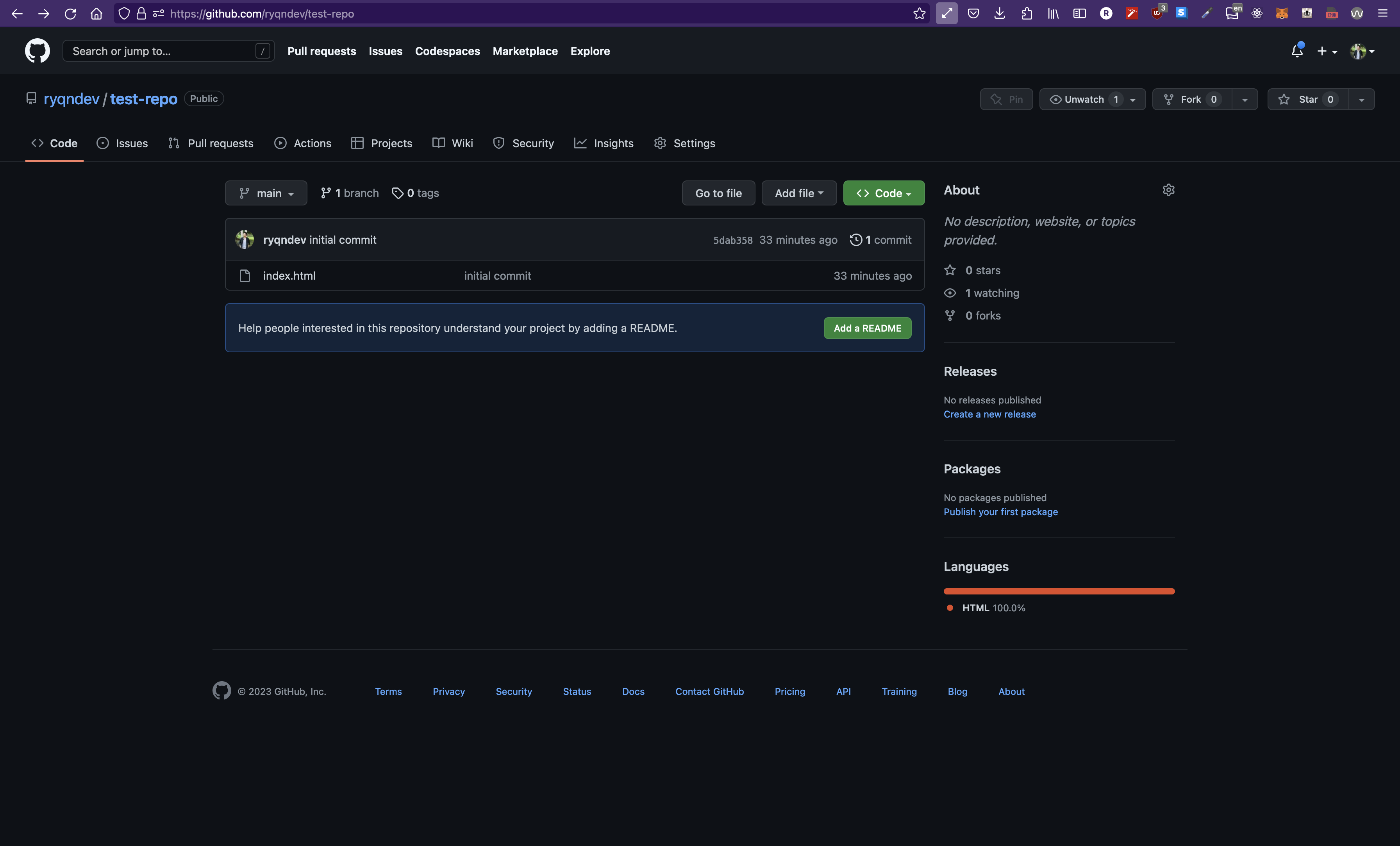Click the Add a README button

[867, 328]
